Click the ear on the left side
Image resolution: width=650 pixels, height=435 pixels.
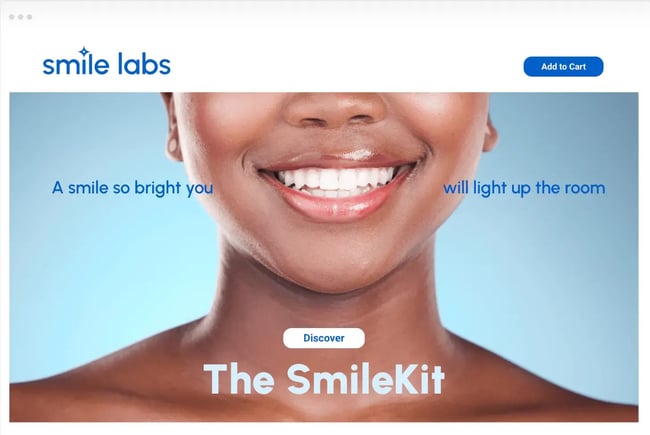[173, 133]
